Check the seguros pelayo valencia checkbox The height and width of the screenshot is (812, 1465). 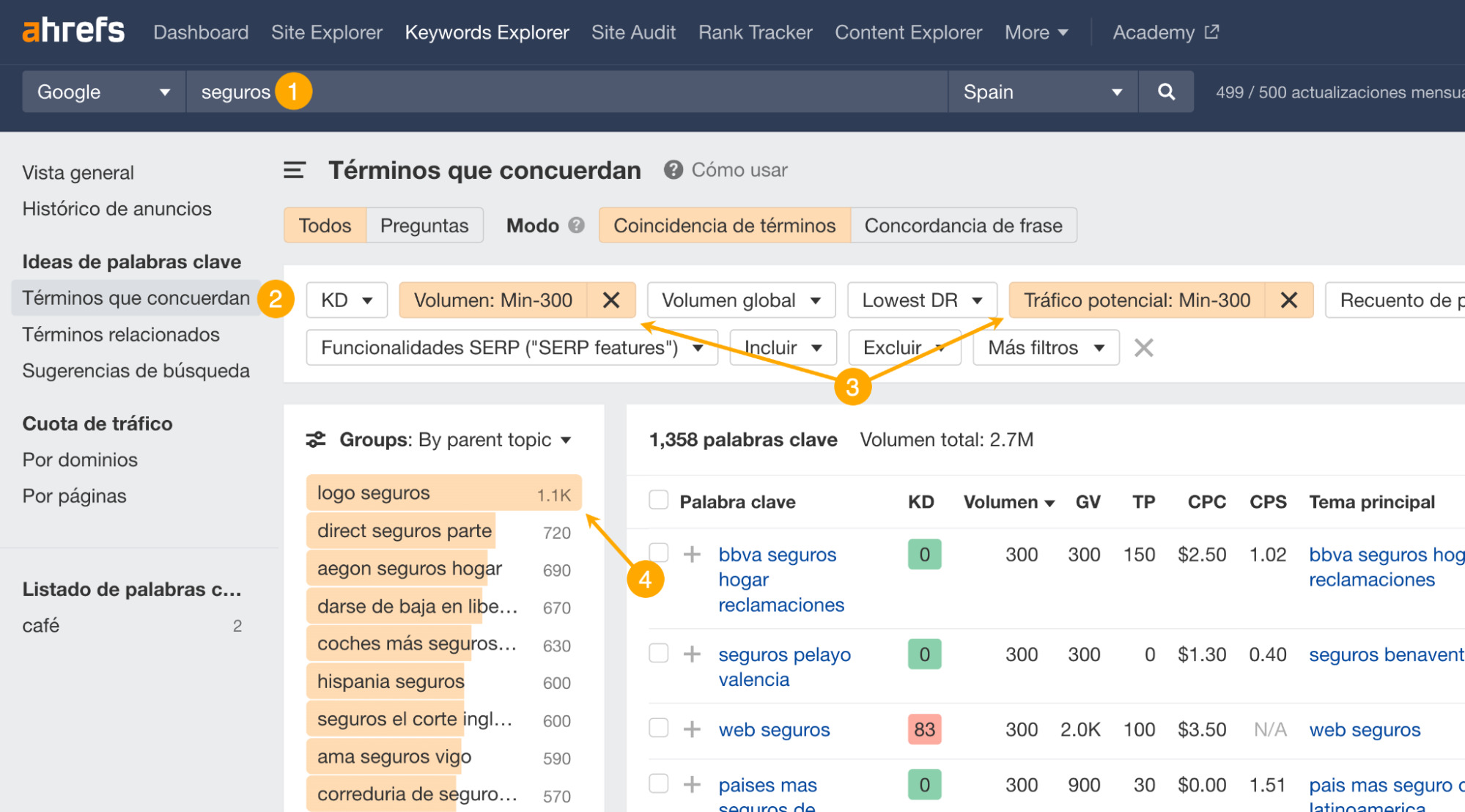[657, 653]
